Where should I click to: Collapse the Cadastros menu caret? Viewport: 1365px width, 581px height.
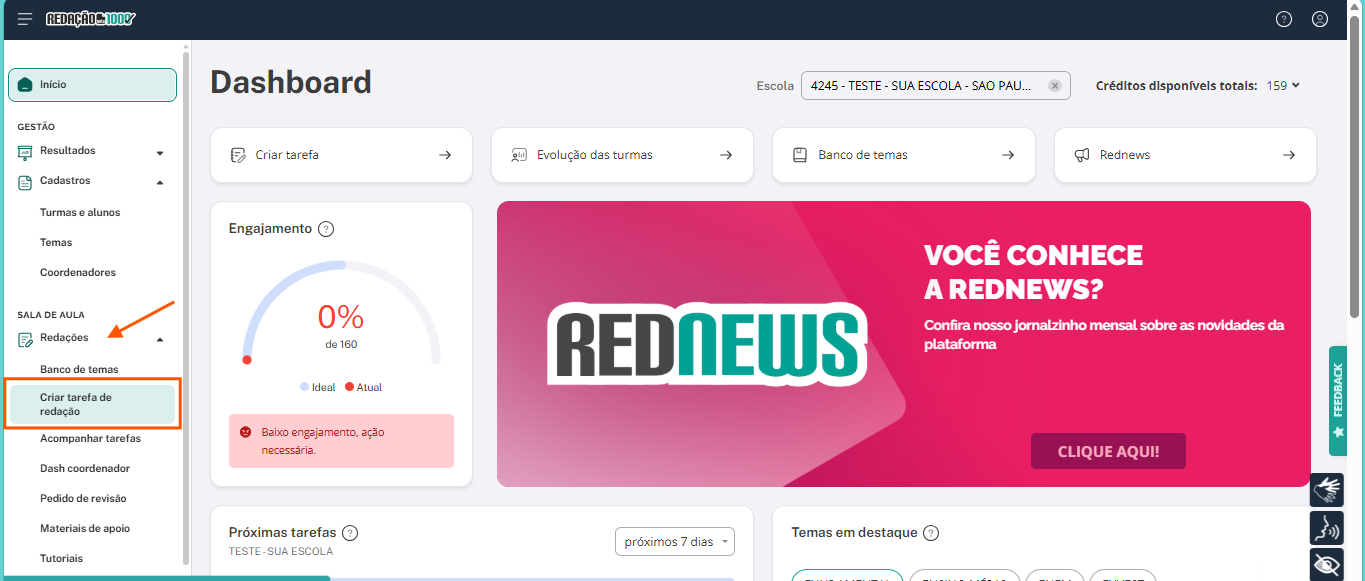coord(160,182)
